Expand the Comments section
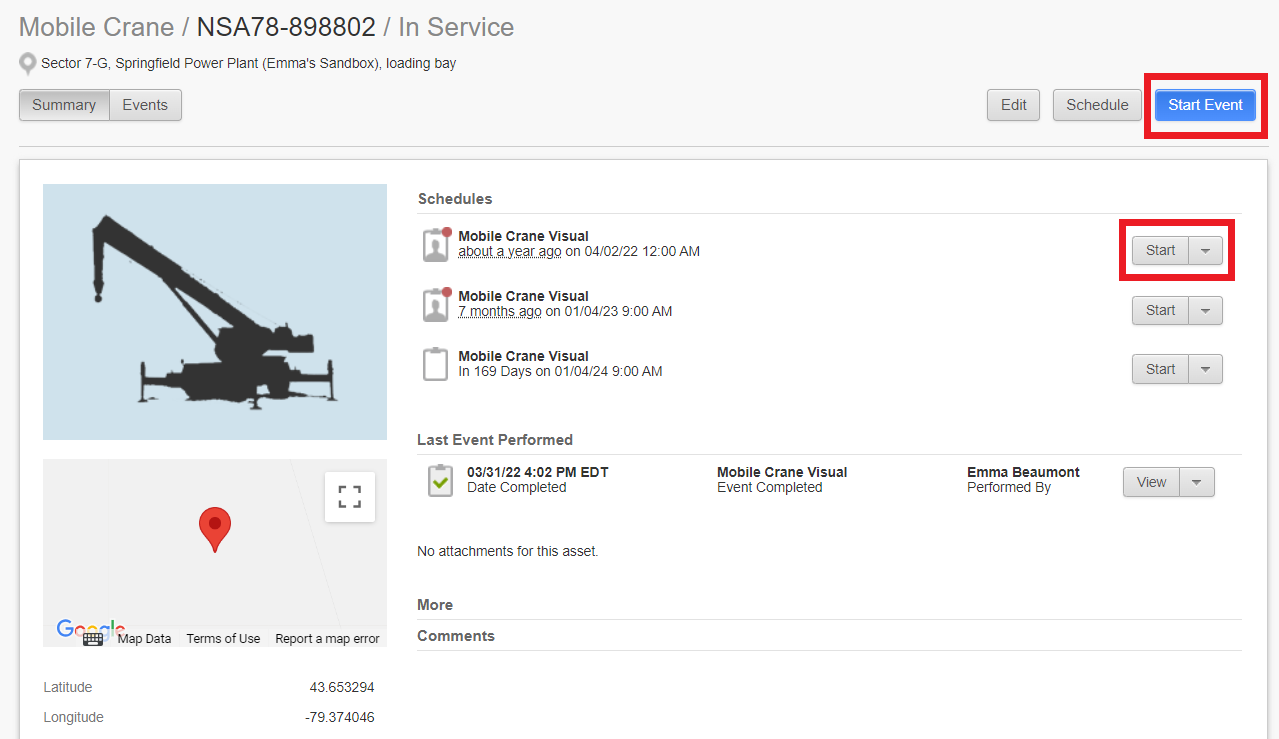Viewport: 1279px width, 739px height. [456, 636]
